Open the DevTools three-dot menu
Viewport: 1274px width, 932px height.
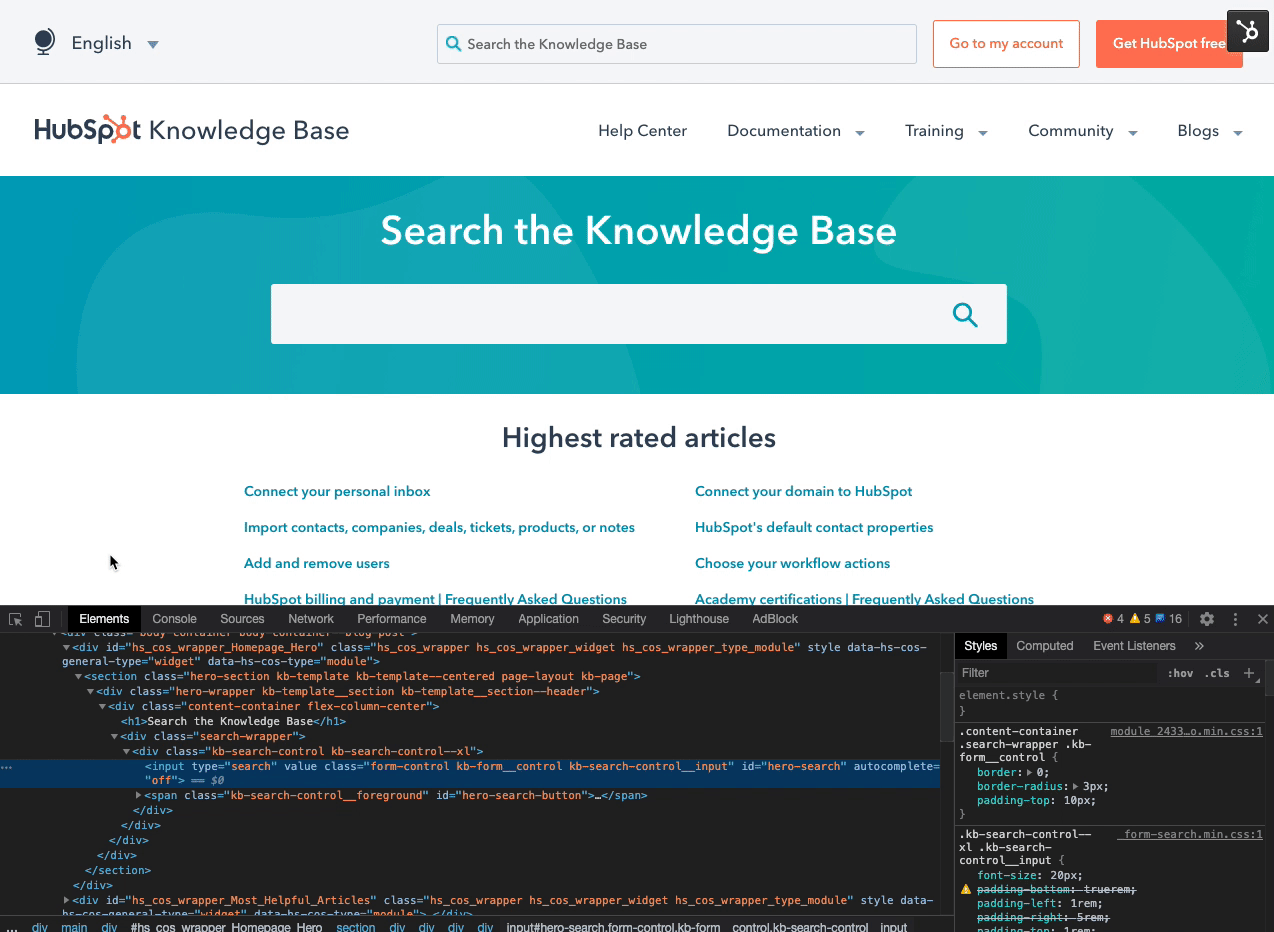pos(1235,619)
